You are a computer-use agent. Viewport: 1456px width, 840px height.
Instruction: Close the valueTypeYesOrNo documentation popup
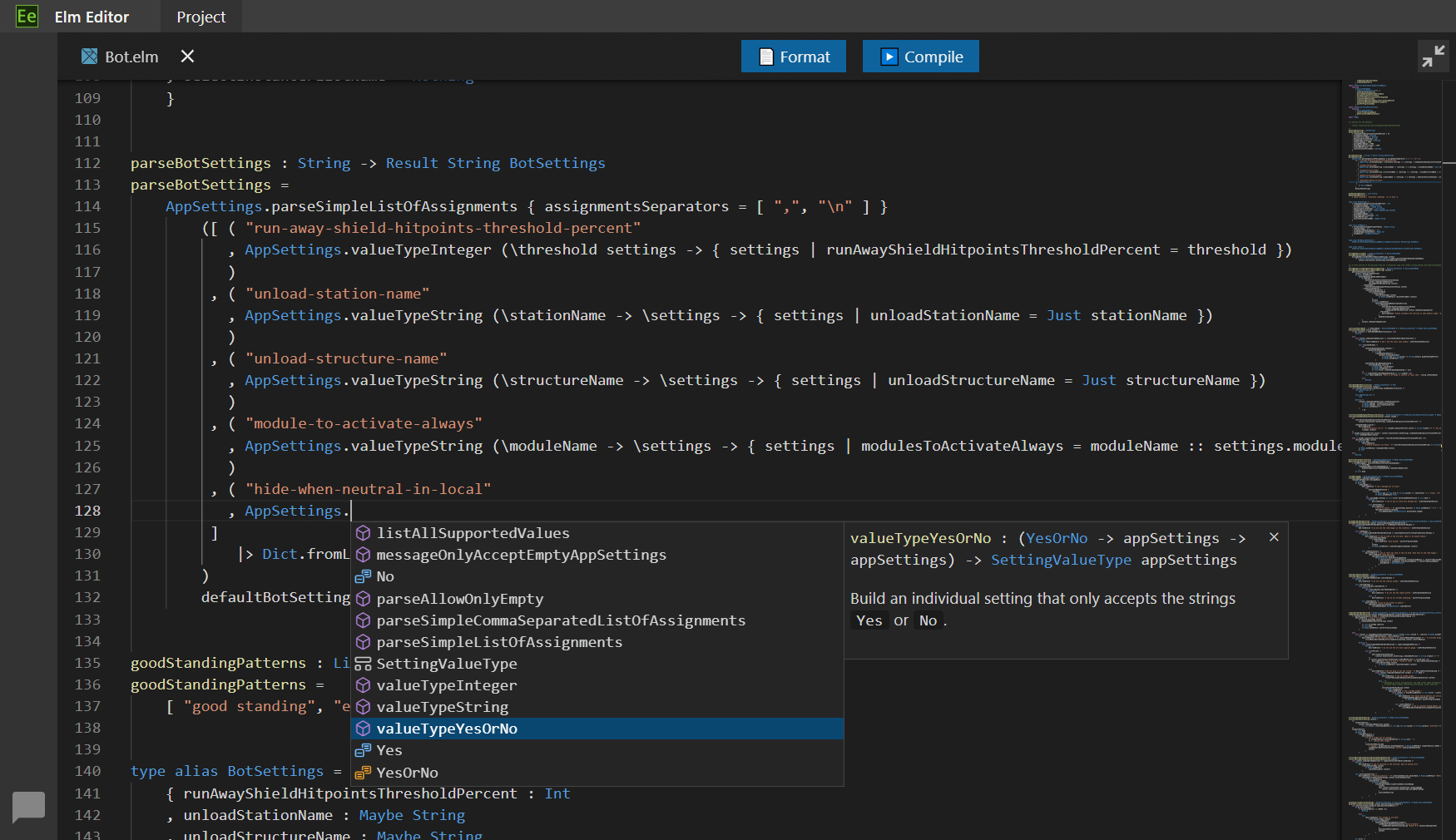[x=1274, y=536]
